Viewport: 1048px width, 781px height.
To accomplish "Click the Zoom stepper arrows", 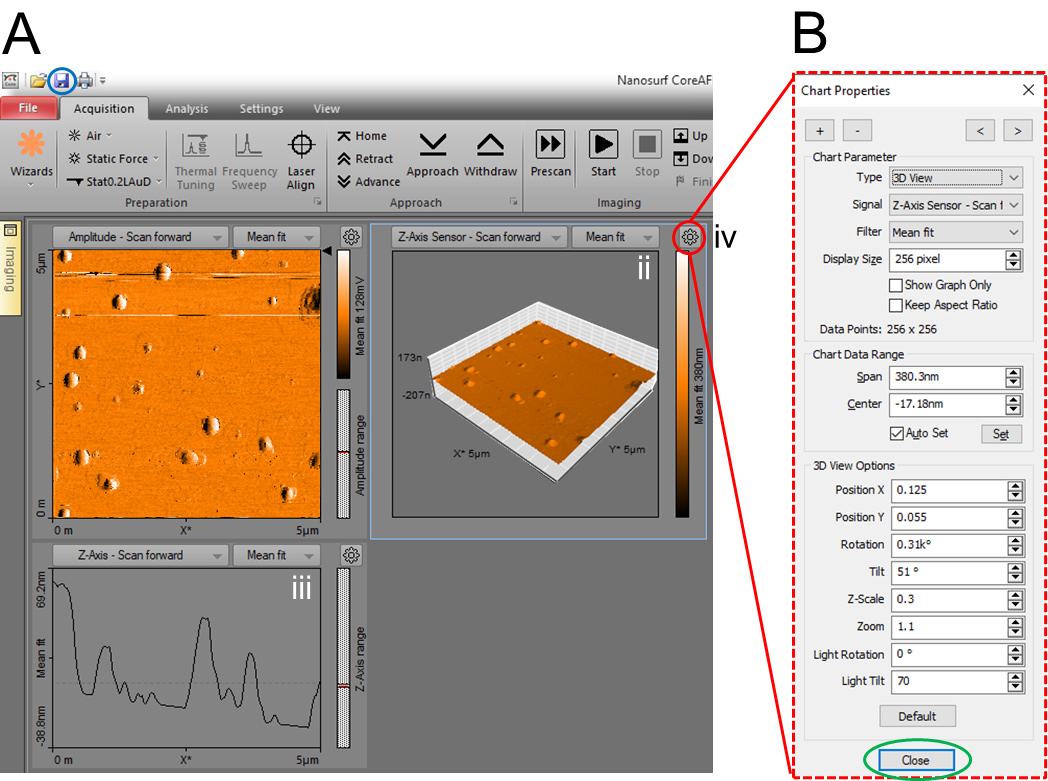I will (x=1015, y=627).
